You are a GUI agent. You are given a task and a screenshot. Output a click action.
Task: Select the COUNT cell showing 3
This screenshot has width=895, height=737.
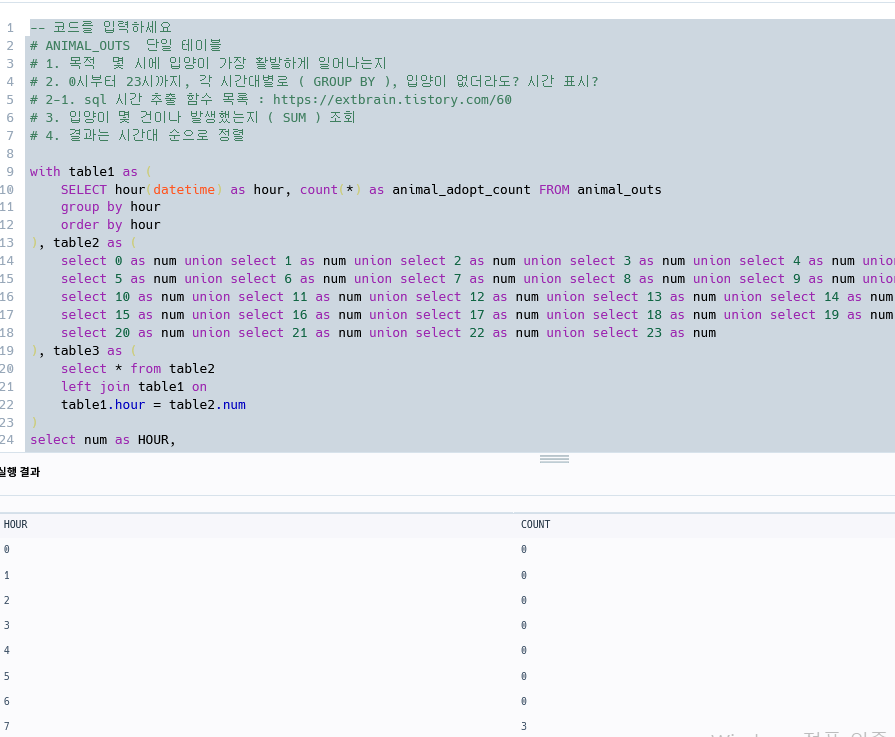(524, 726)
